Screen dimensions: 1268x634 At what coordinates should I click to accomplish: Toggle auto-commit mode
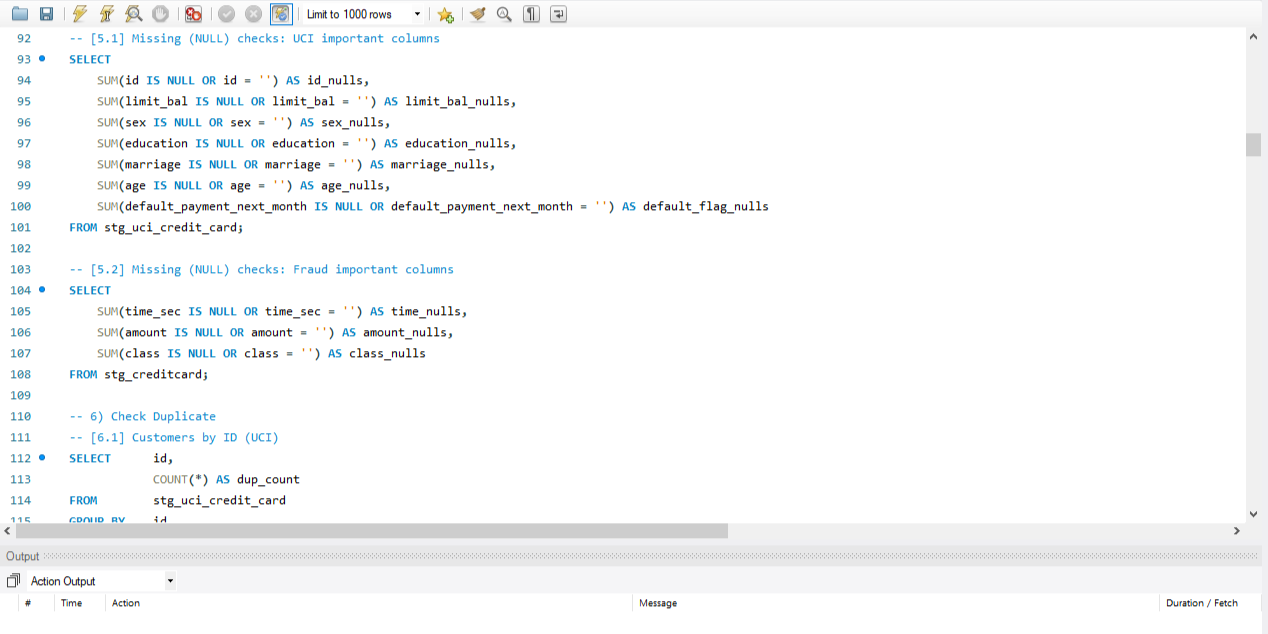click(281, 14)
